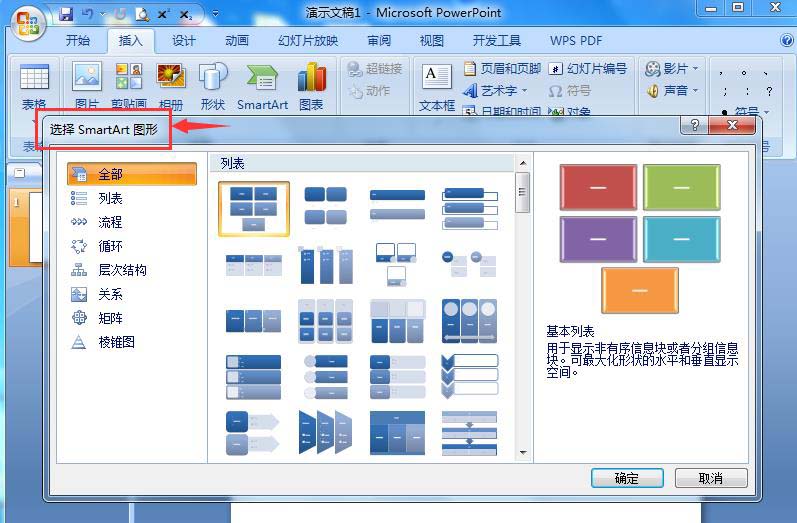Choose the trapezoid list layout

(326, 432)
